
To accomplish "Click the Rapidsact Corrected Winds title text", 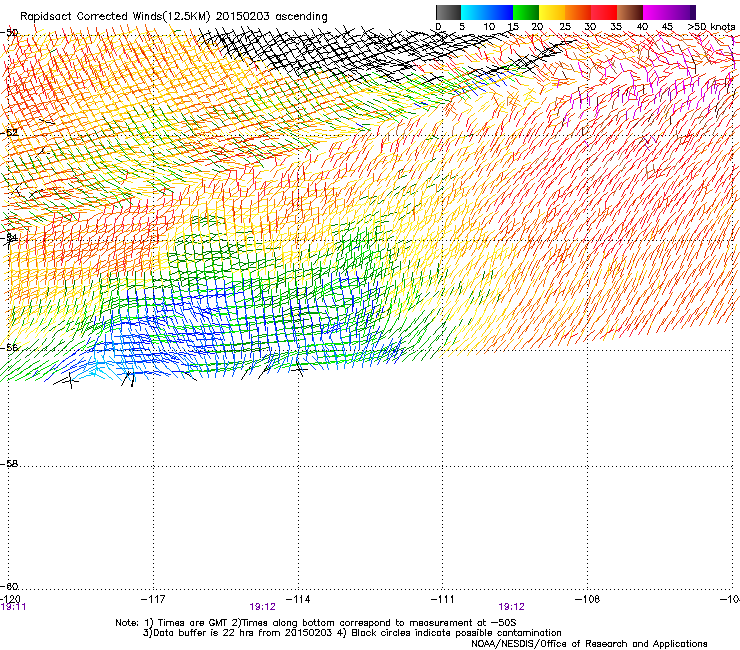I will pyautogui.click(x=174, y=17).
